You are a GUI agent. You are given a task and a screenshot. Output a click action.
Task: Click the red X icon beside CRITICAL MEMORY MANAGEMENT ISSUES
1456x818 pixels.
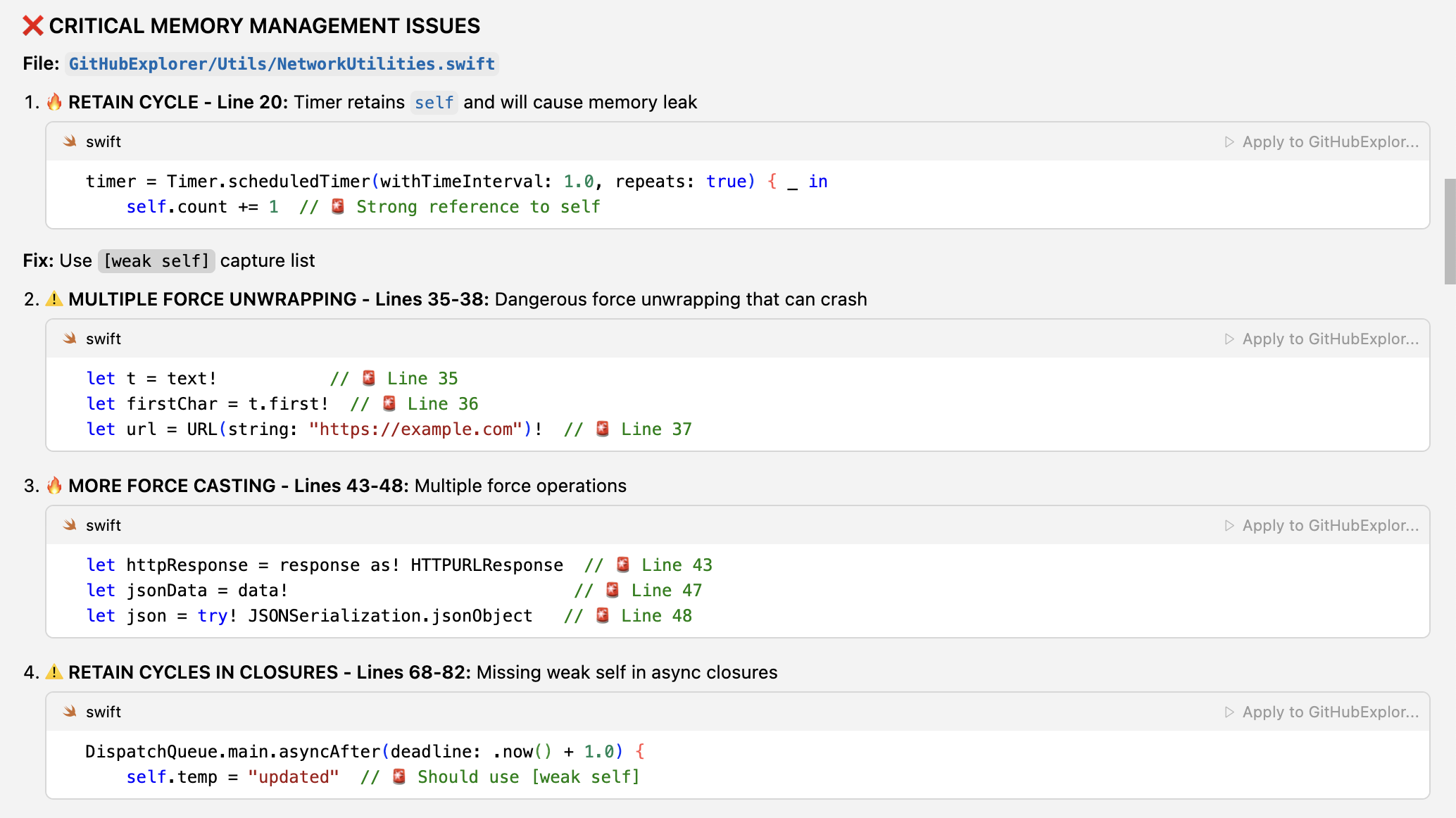click(x=33, y=26)
